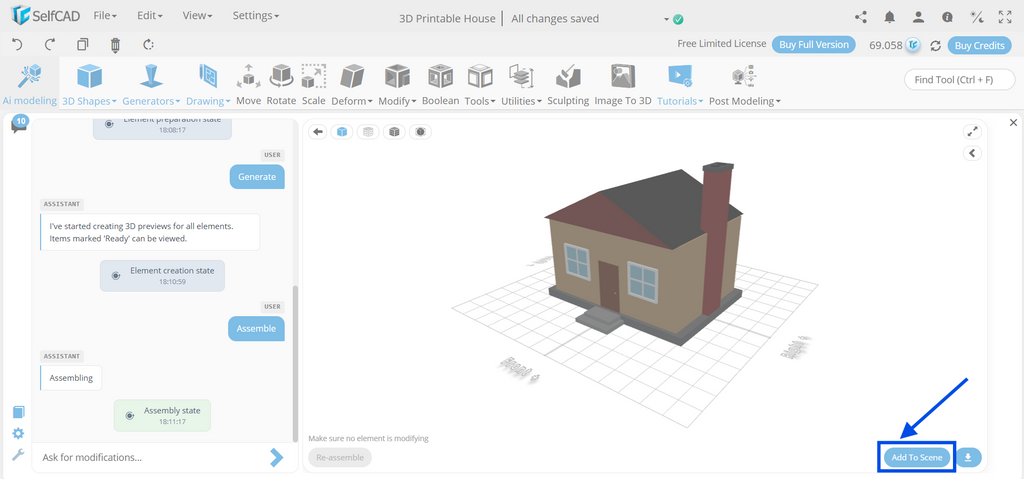Screen dimensions: 1024x479
Task: Select the Rotate tool
Action: pyautogui.click(x=281, y=85)
